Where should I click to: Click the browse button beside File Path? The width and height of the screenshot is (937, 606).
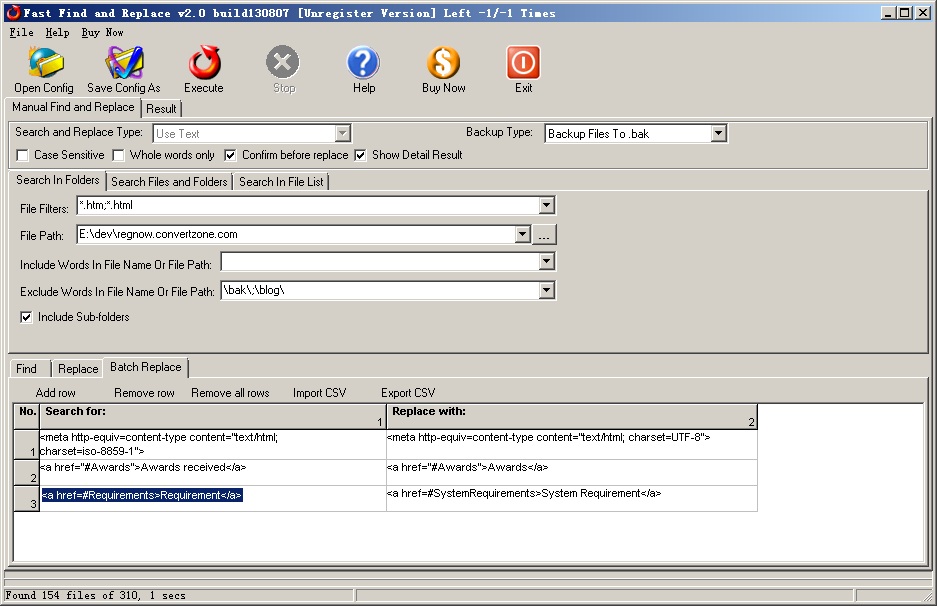pos(543,235)
